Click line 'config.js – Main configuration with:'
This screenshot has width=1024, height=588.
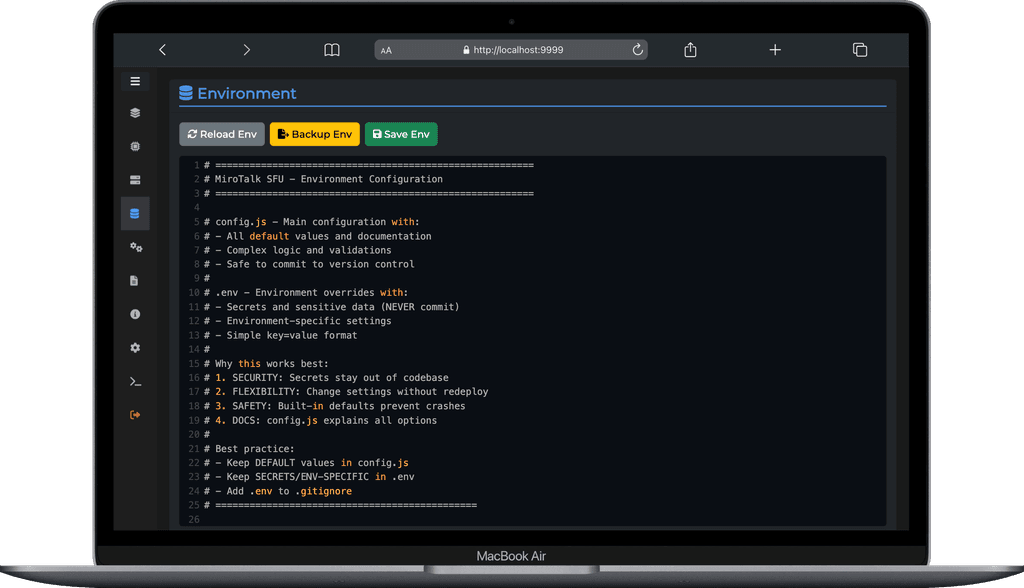317,222
